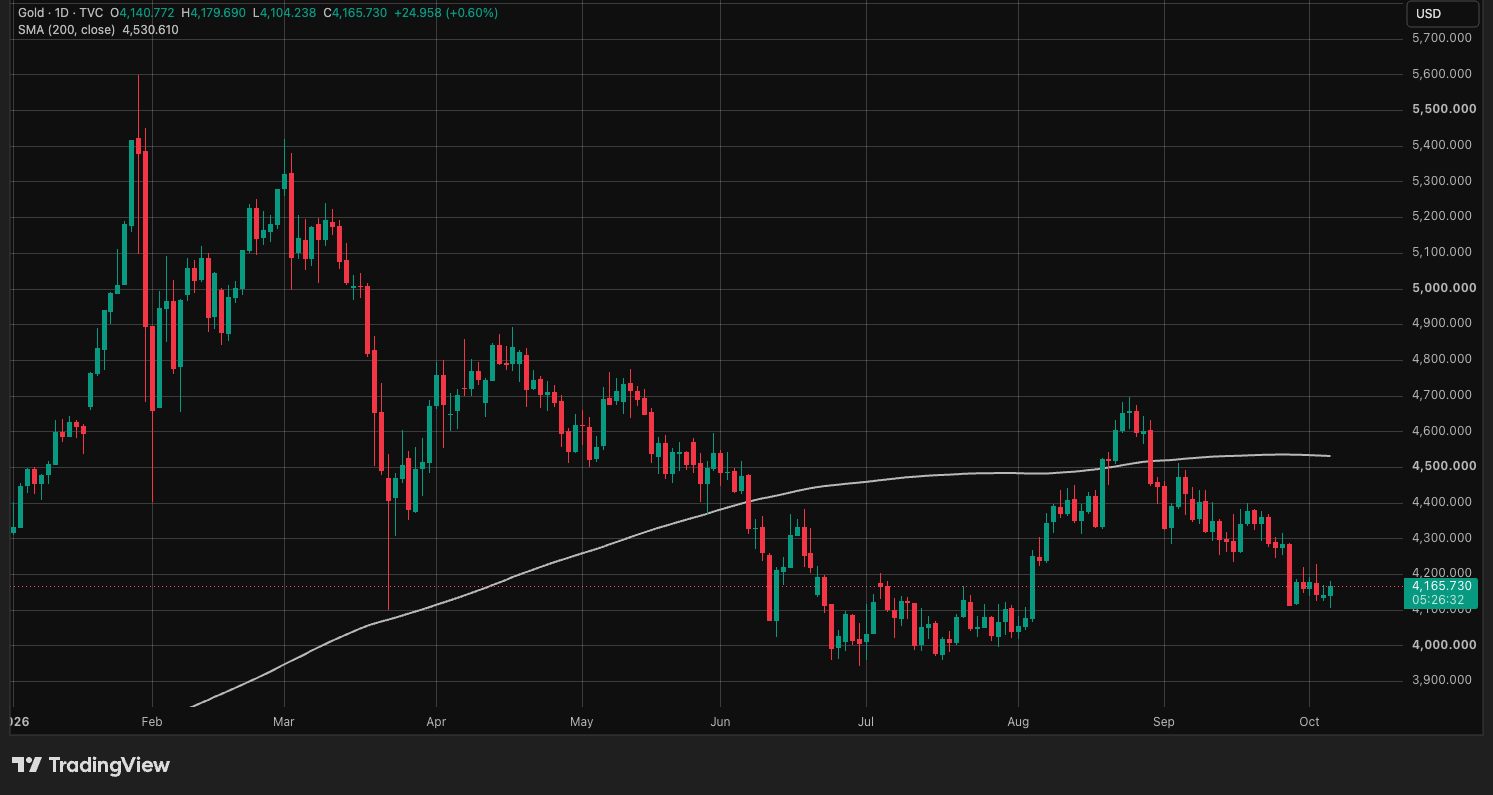This screenshot has height=795, width=1493.
Task: Click the 4,600.000 price axis label
Action: point(1440,431)
